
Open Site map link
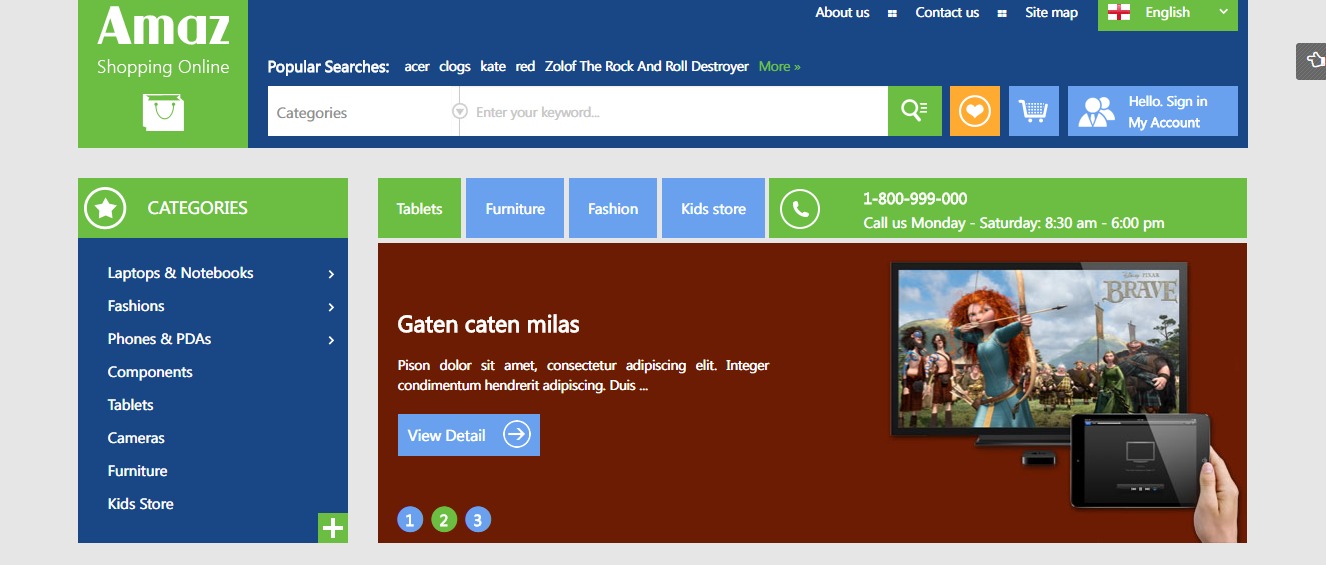(1051, 12)
